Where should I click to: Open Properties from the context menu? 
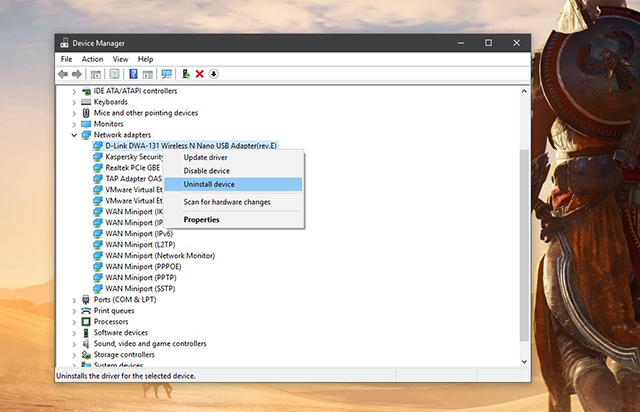tap(201, 220)
